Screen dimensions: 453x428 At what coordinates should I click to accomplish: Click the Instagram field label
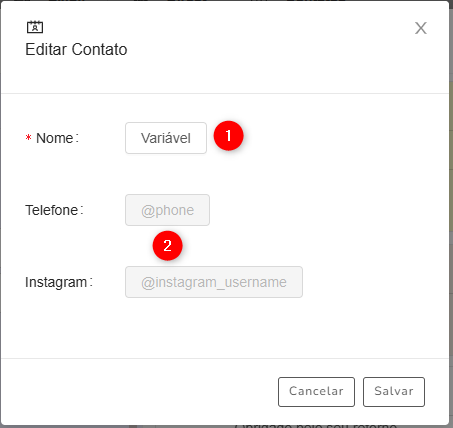(59, 282)
